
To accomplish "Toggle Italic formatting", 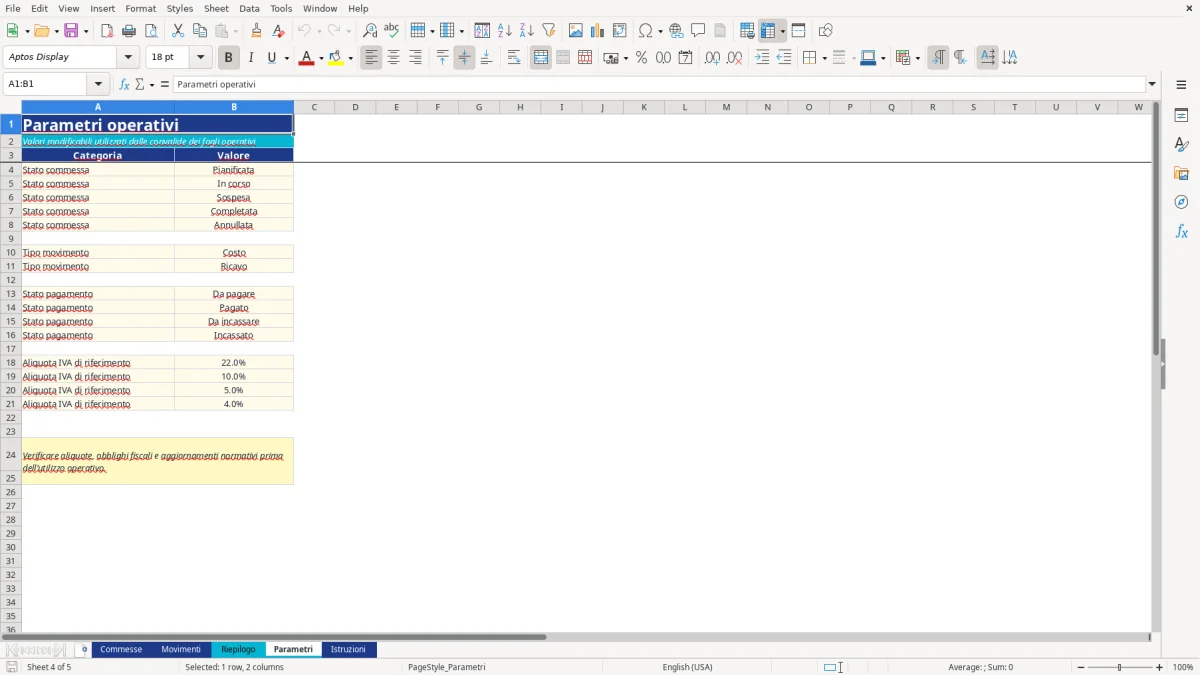I will pos(251,58).
